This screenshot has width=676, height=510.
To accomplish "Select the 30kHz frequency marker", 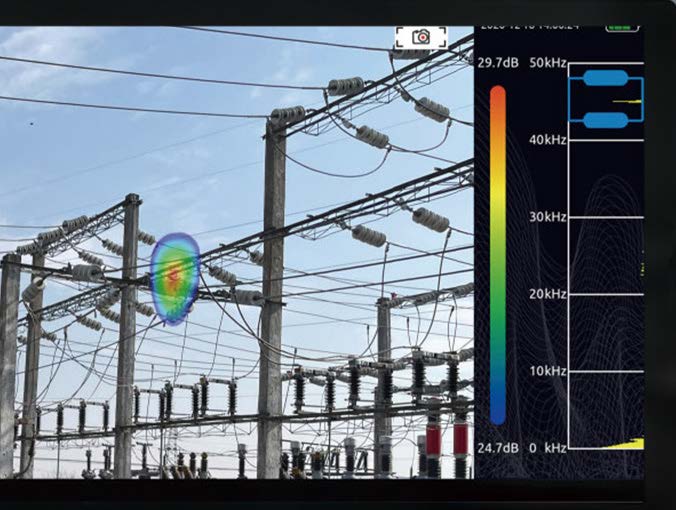I will [x=548, y=217].
